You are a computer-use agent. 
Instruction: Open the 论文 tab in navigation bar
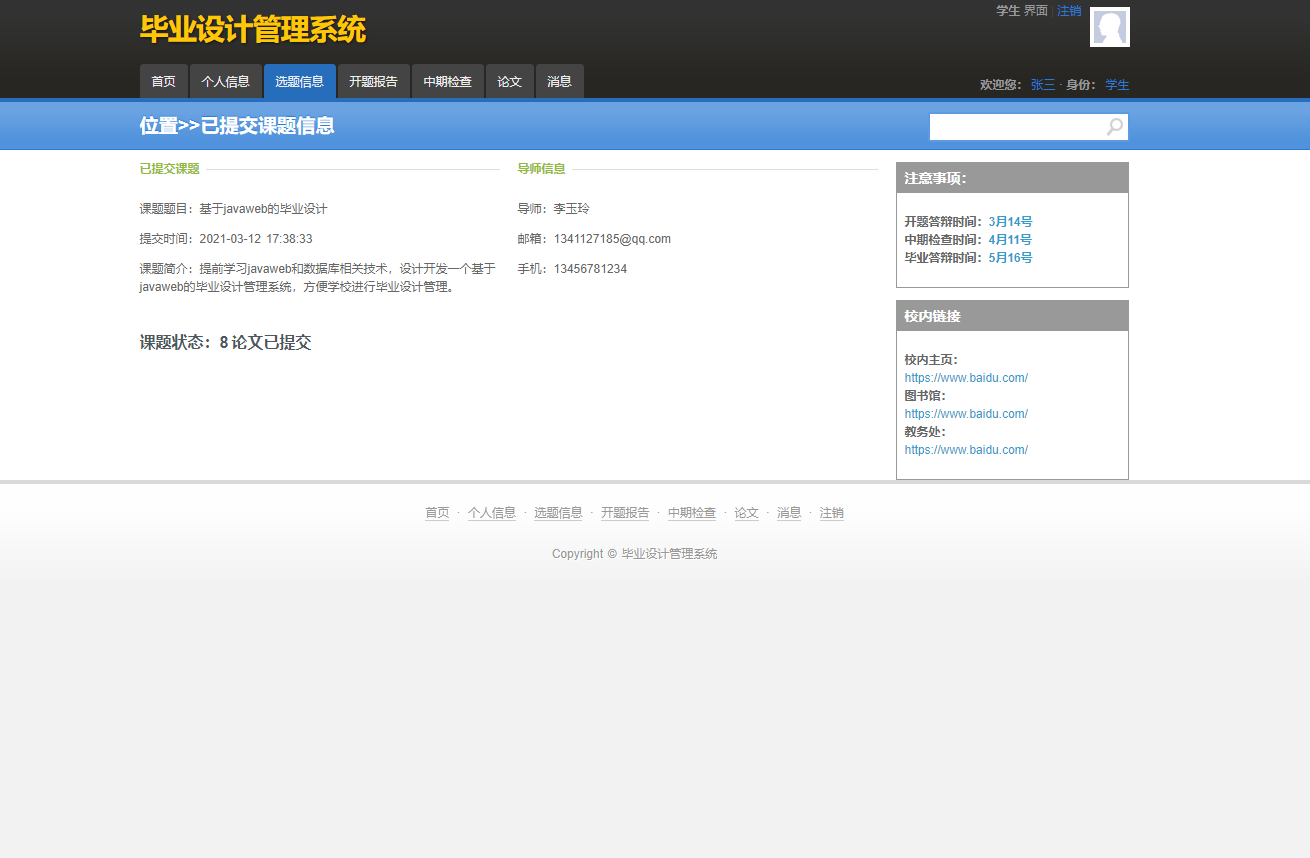[509, 82]
